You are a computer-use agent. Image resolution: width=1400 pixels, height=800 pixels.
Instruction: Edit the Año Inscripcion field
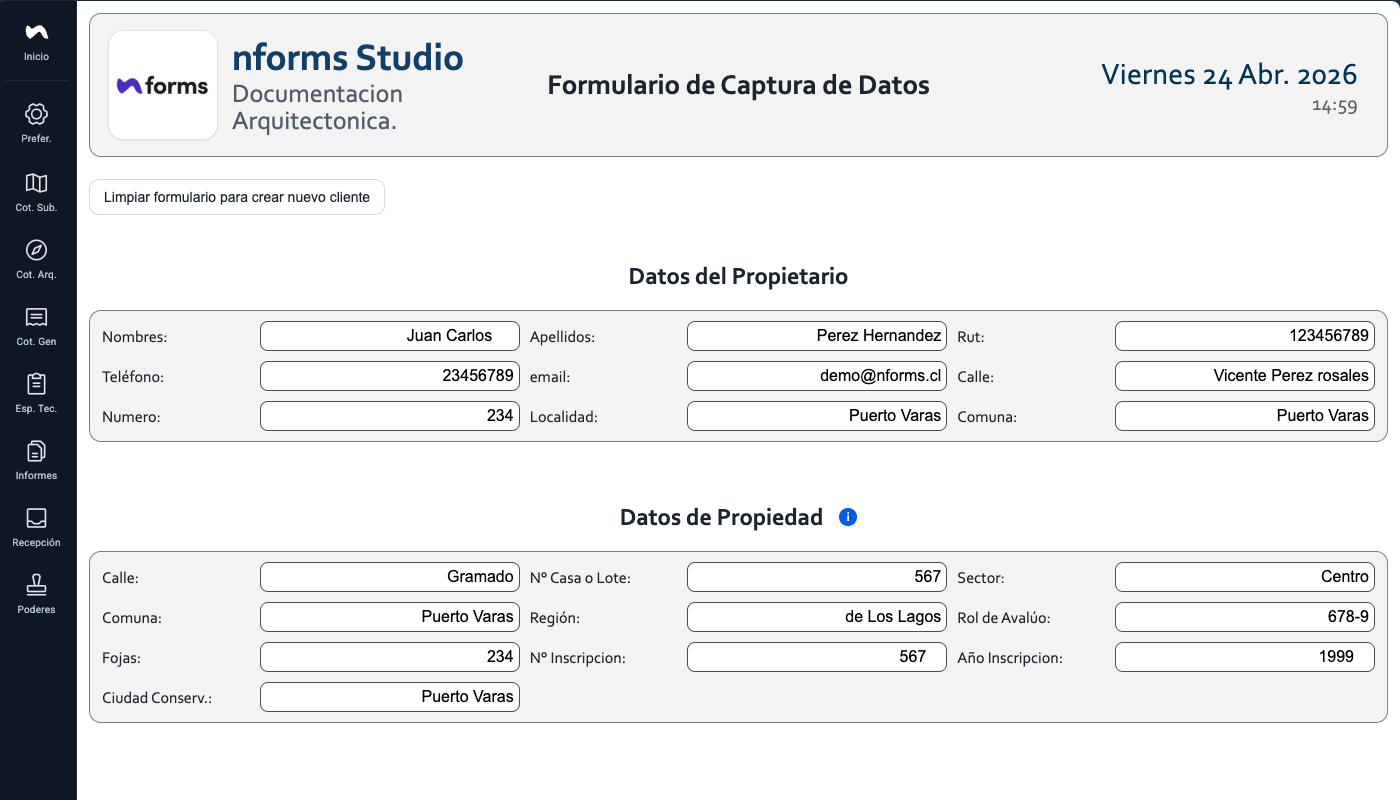point(1245,657)
